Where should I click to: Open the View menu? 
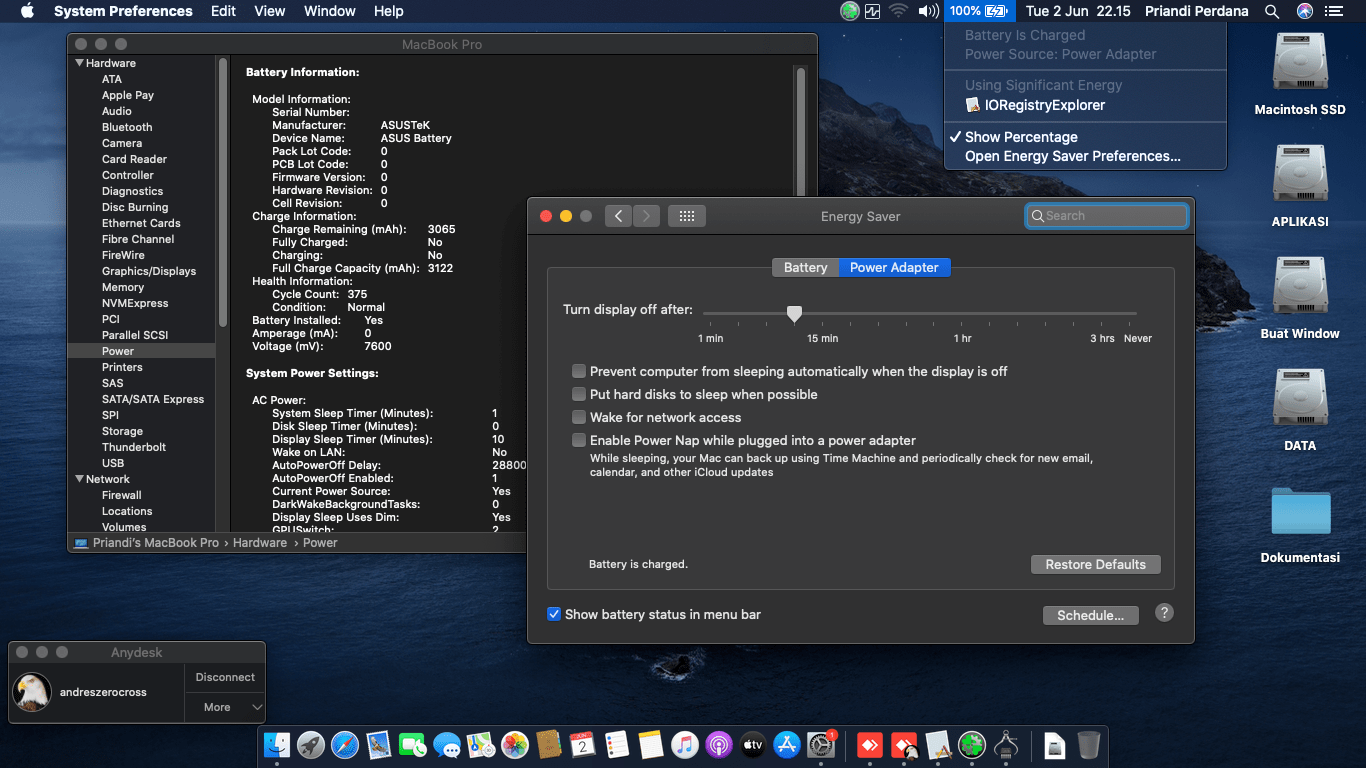pyautogui.click(x=270, y=11)
